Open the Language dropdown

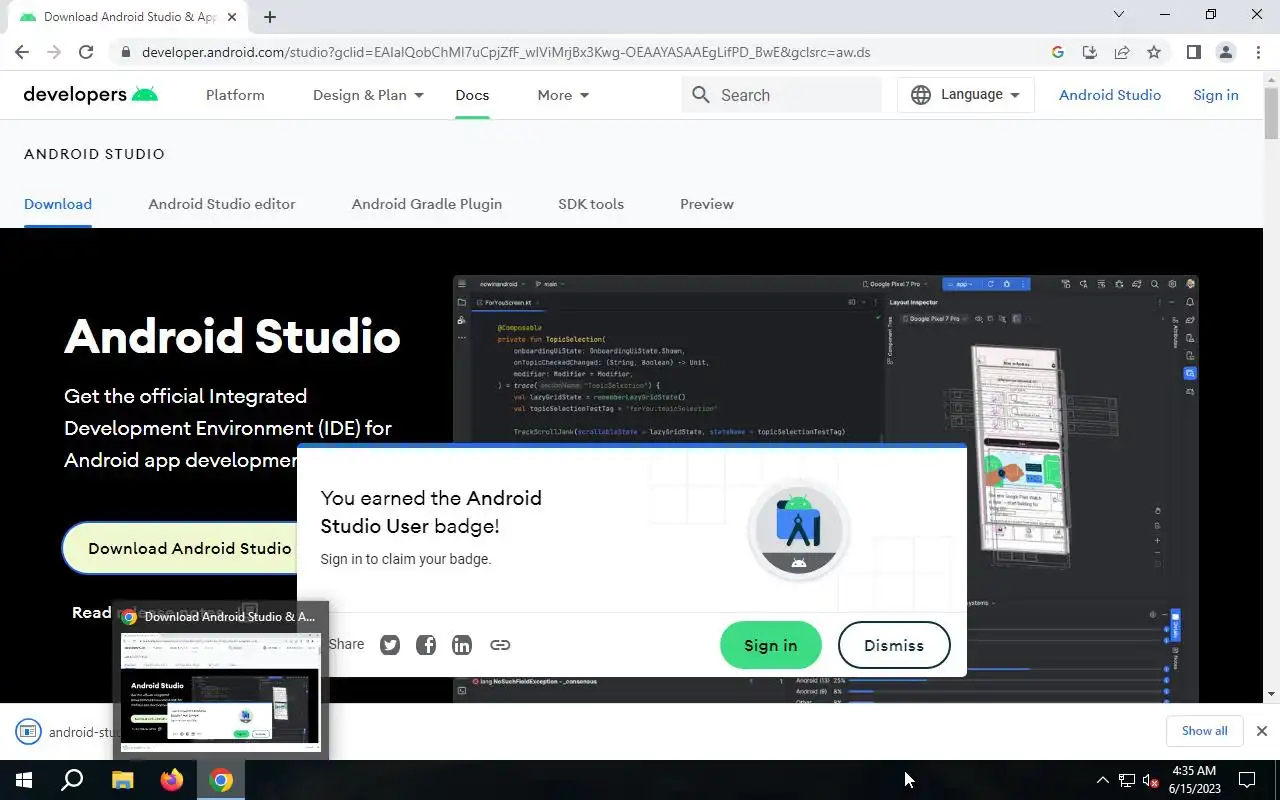[966, 95]
